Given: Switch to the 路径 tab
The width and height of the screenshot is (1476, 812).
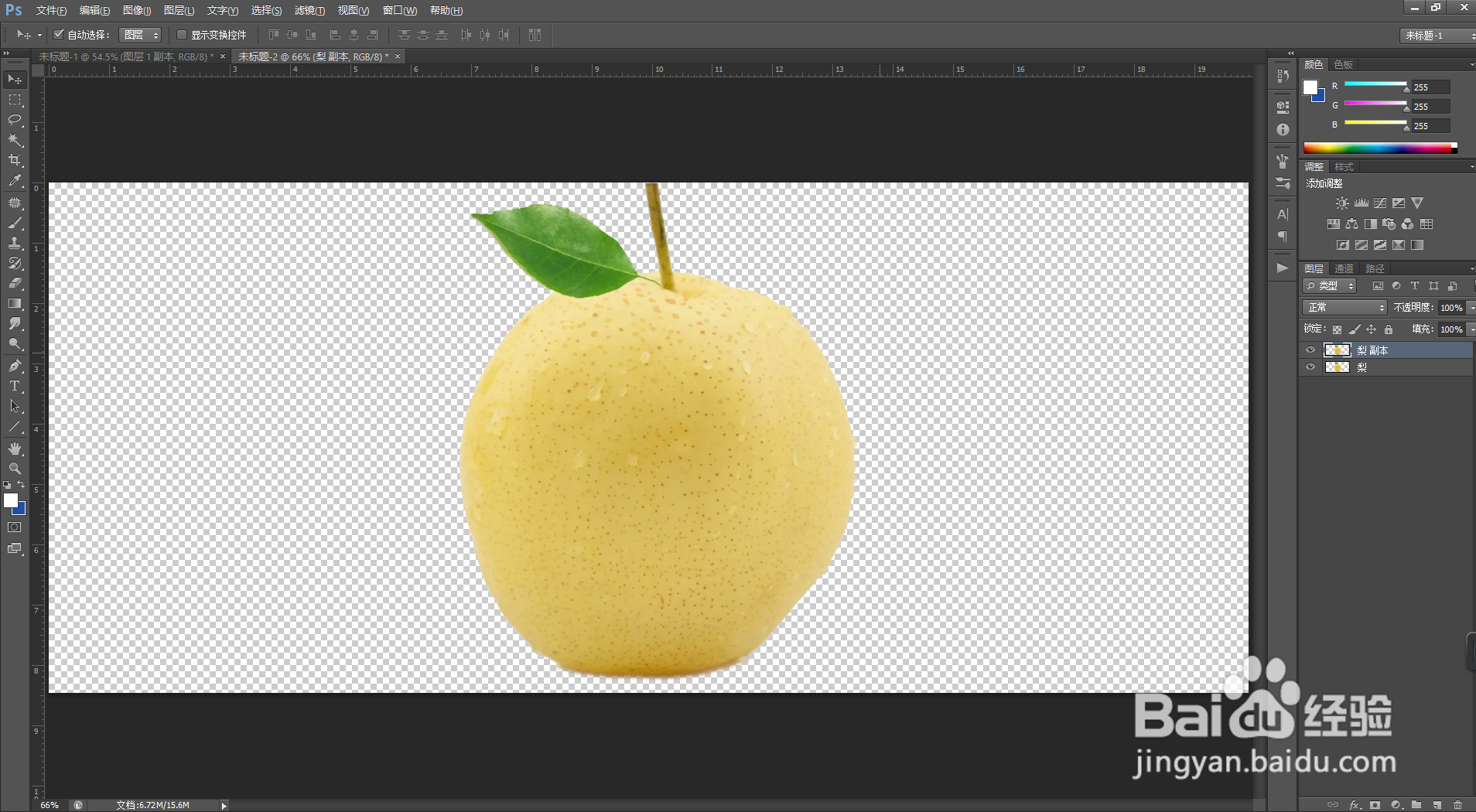Looking at the screenshot, I should [x=1375, y=269].
